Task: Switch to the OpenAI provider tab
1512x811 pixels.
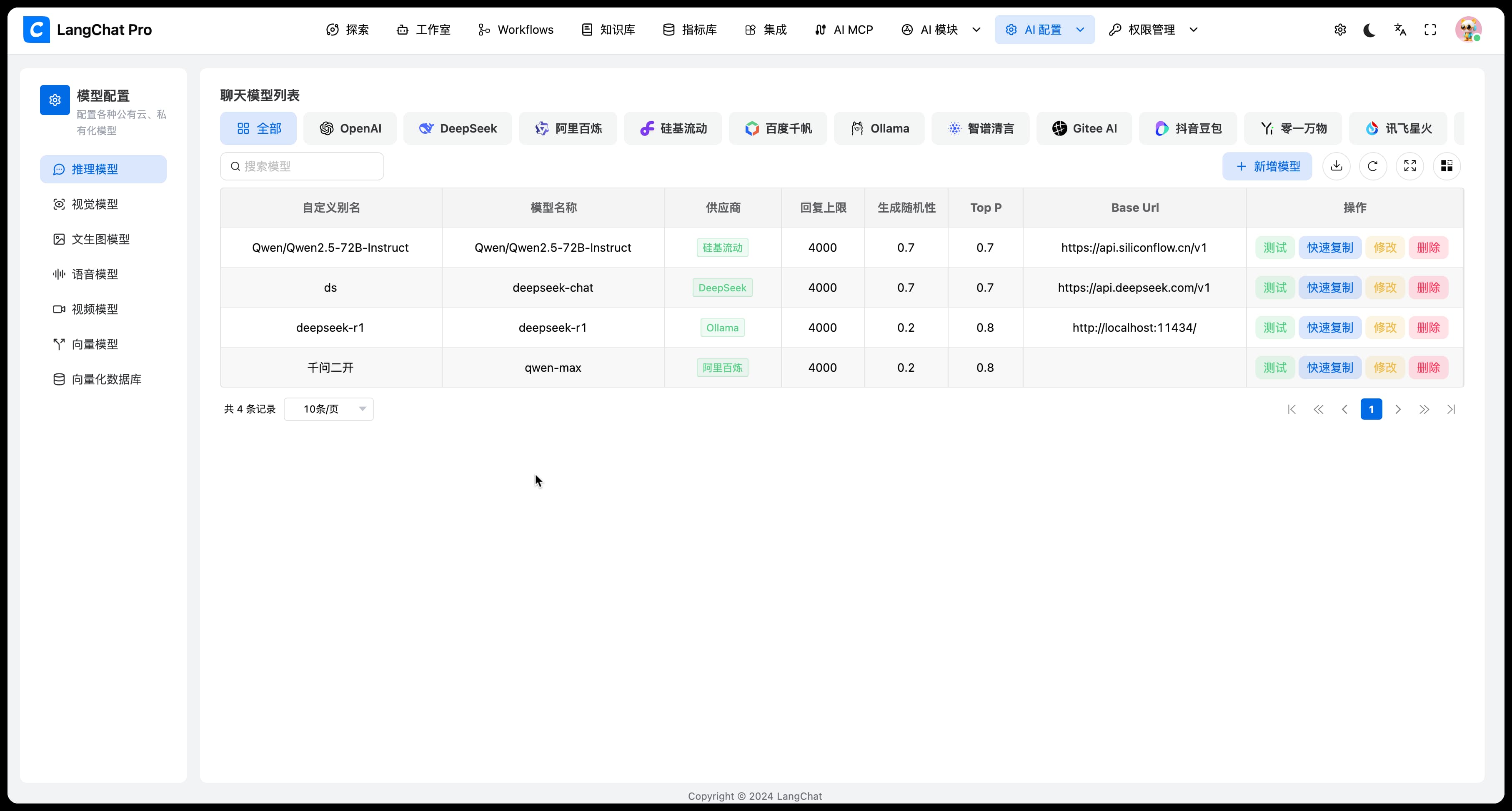Action: click(350, 128)
